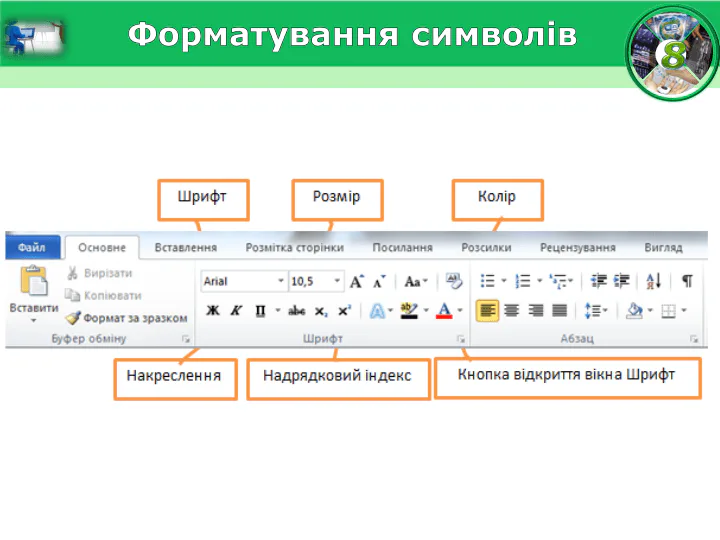Click the Clear Formatting eraser icon
This screenshot has height=540, width=720.
coord(452,282)
